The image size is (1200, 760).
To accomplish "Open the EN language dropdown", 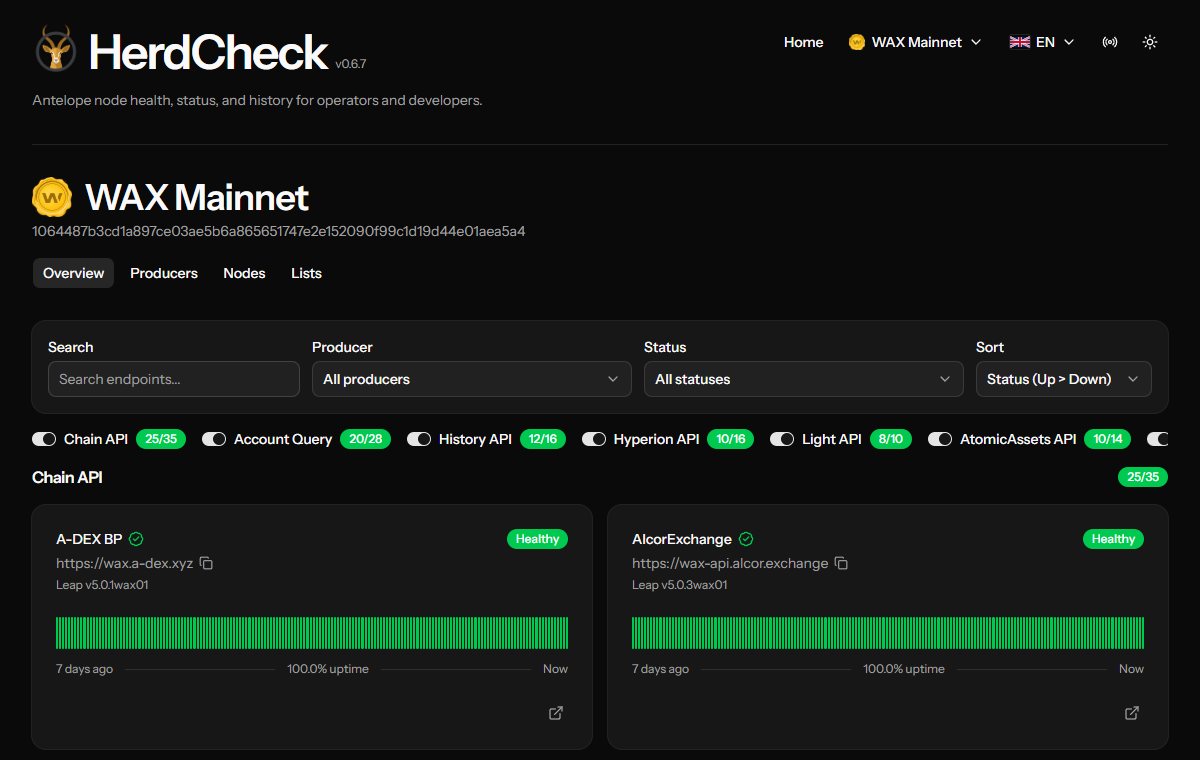I will [1042, 42].
